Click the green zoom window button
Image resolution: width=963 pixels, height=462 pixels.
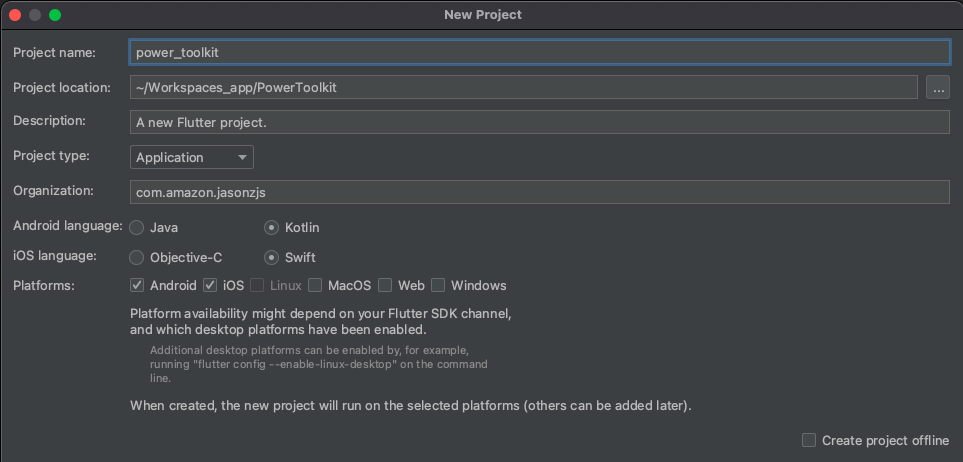click(x=55, y=15)
